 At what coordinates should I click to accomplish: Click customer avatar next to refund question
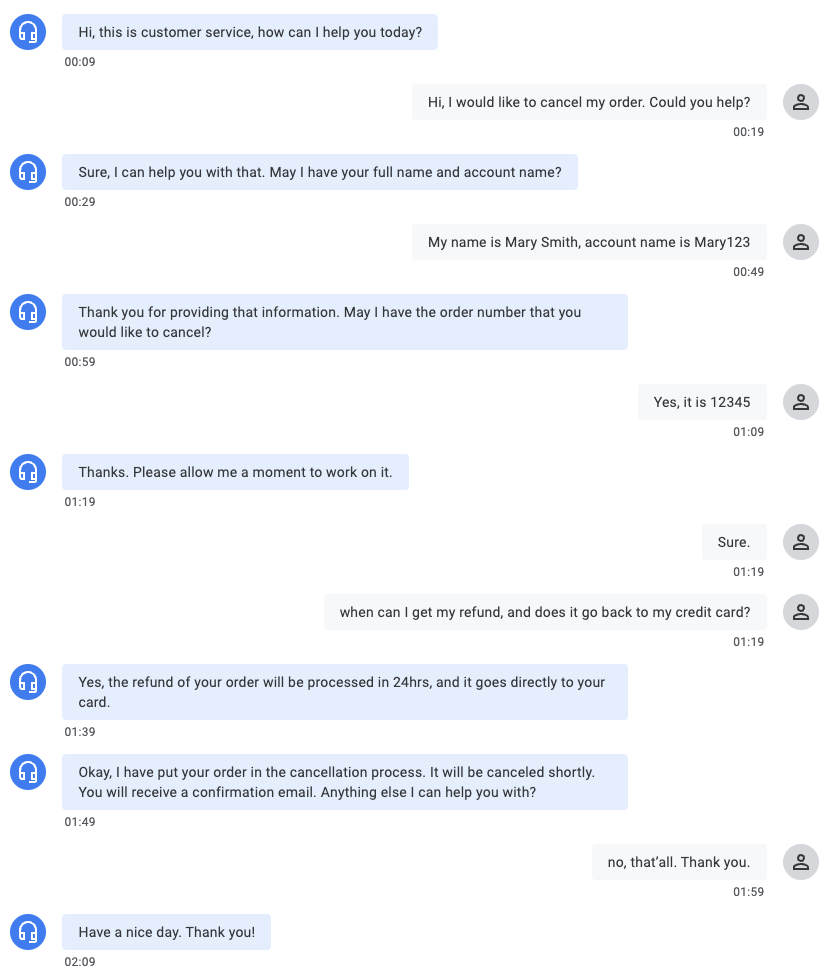pos(800,612)
